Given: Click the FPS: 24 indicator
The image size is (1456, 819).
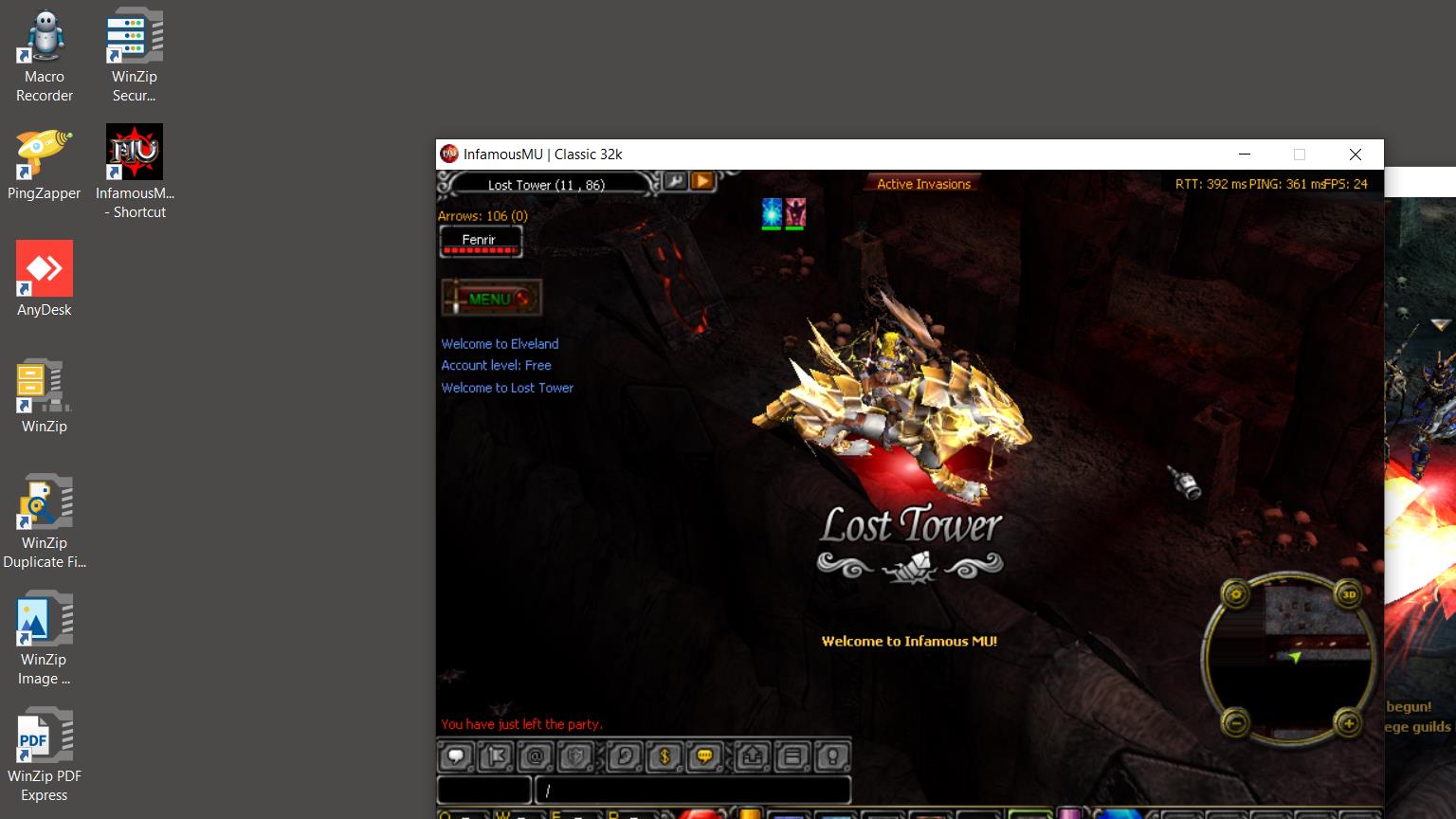Looking at the screenshot, I should tap(1346, 184).
